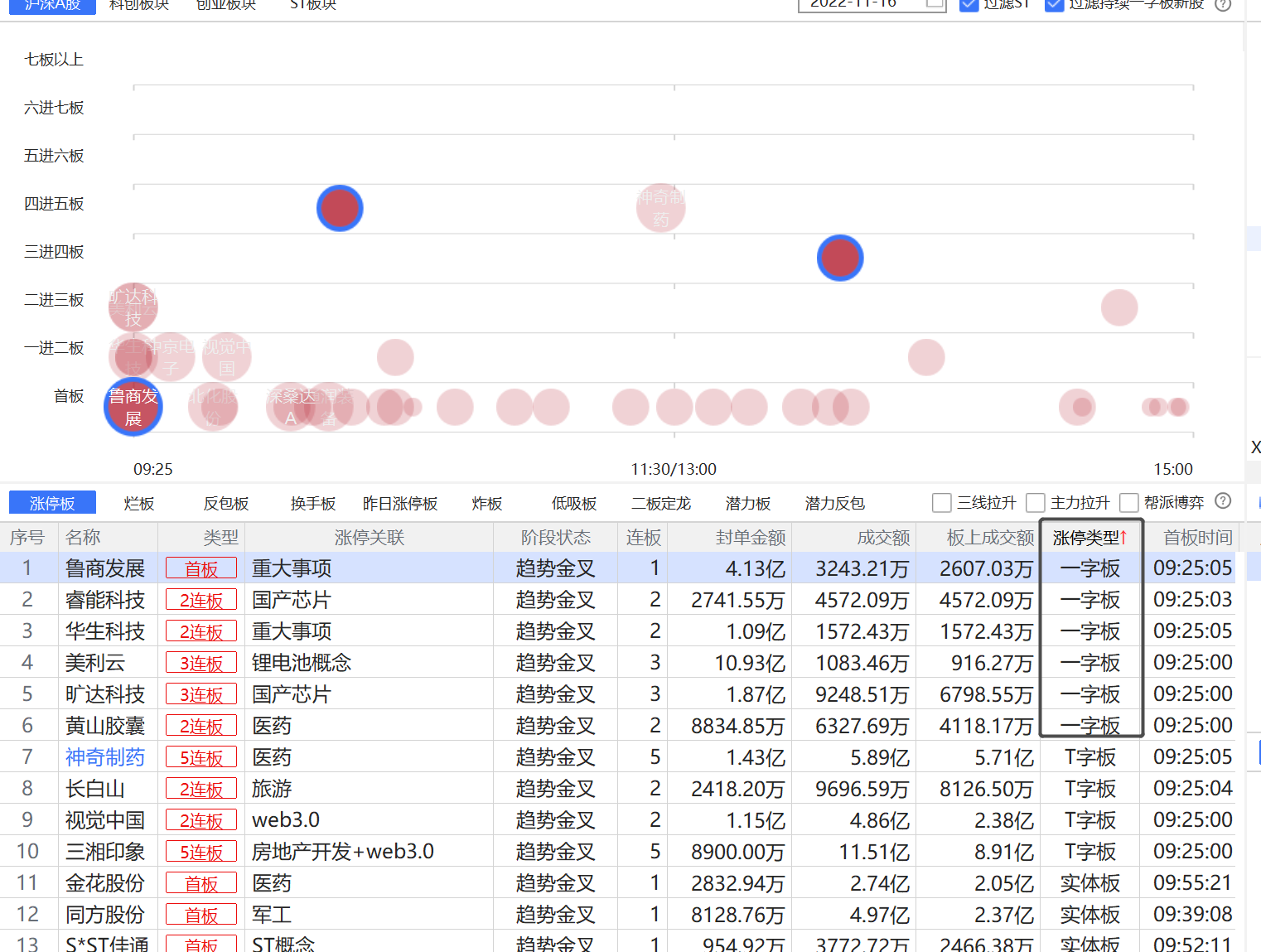This screenshot has width=1261, height=952.
Task: Click the blue-ringed bubble on 三进四板 row
Action: tap(840, 258)
